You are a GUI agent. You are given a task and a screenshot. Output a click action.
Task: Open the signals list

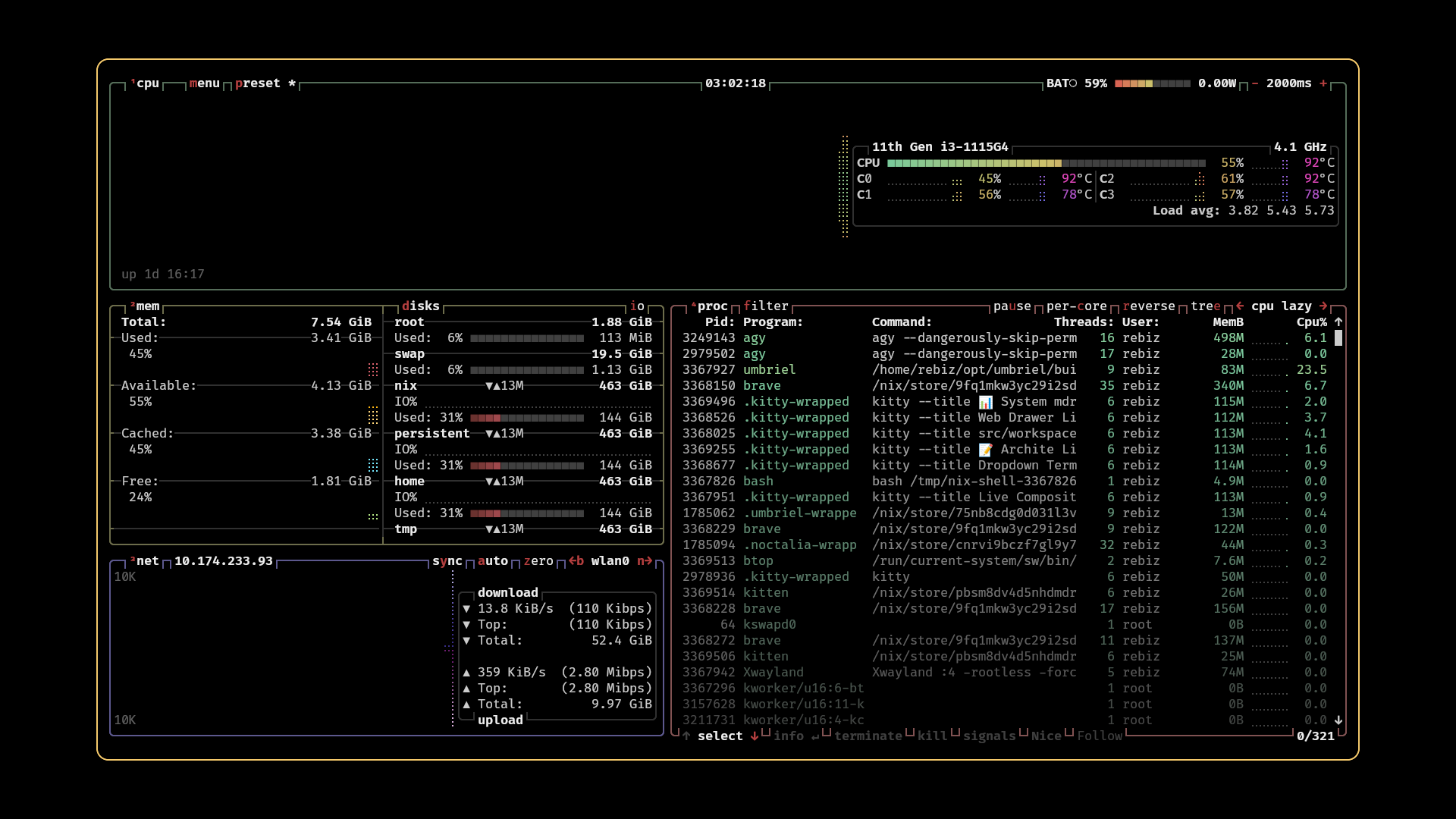pos(990,736)
